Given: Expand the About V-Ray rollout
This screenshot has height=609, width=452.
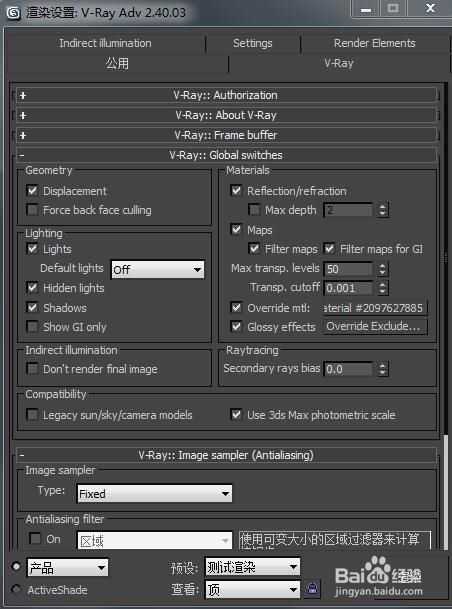Looking at the screenshot, I should [226, 115].
